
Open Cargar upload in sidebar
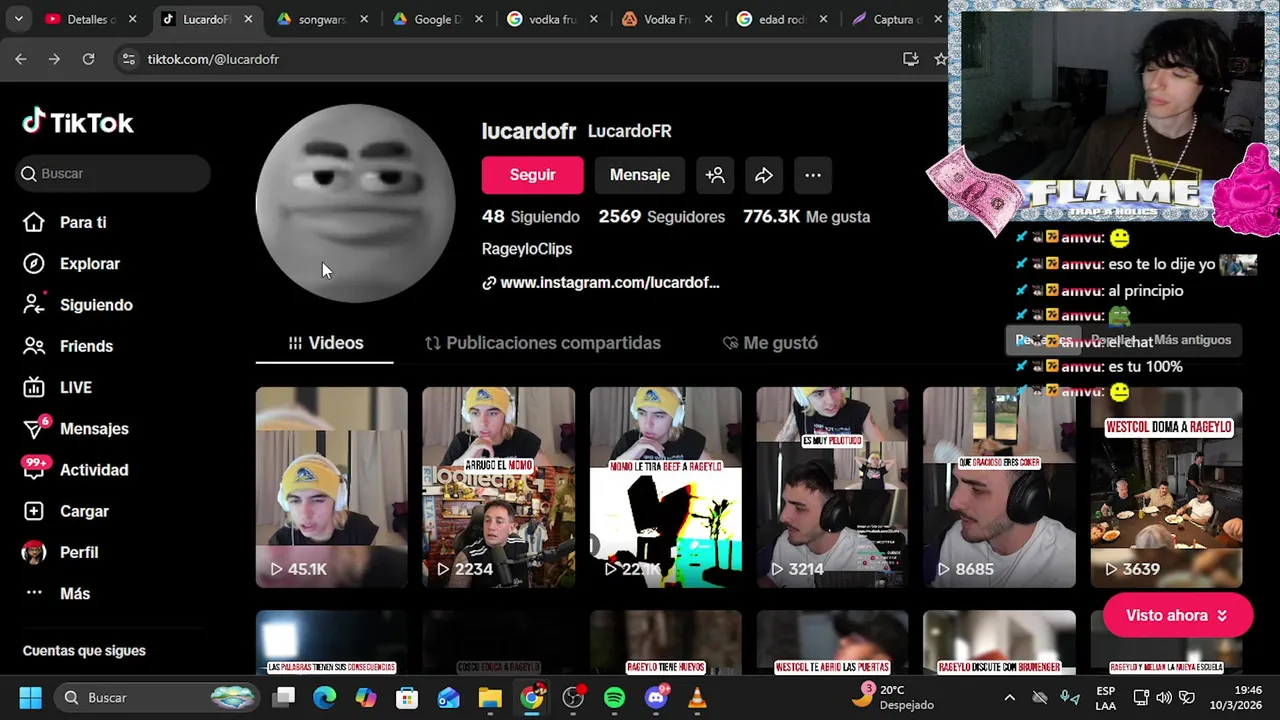coord(66,511)
